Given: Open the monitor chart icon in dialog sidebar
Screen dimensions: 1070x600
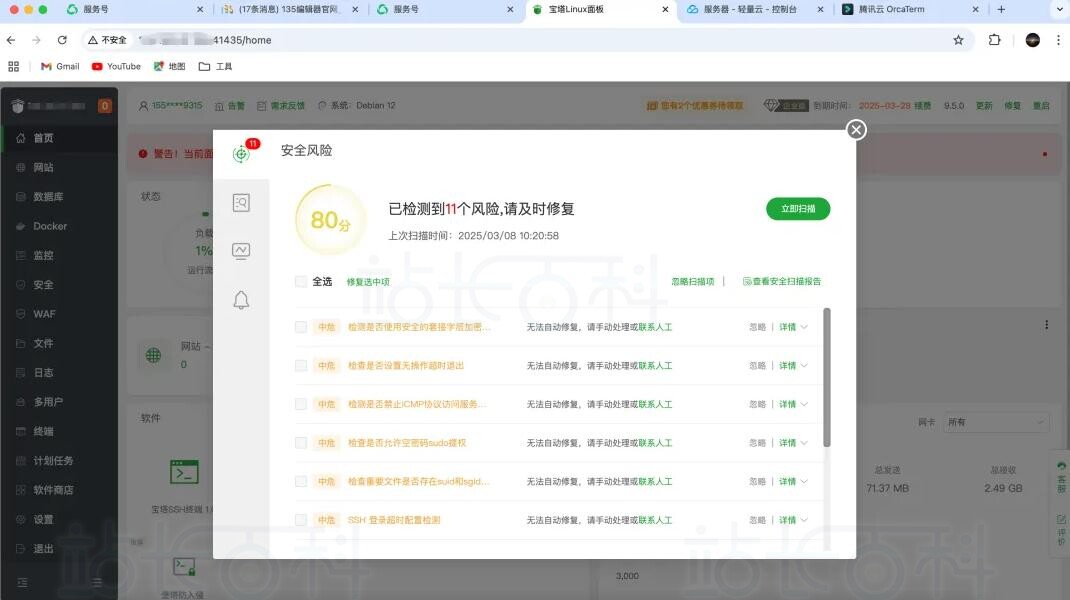Looking at the screenshot, I should tap(241, 251).
